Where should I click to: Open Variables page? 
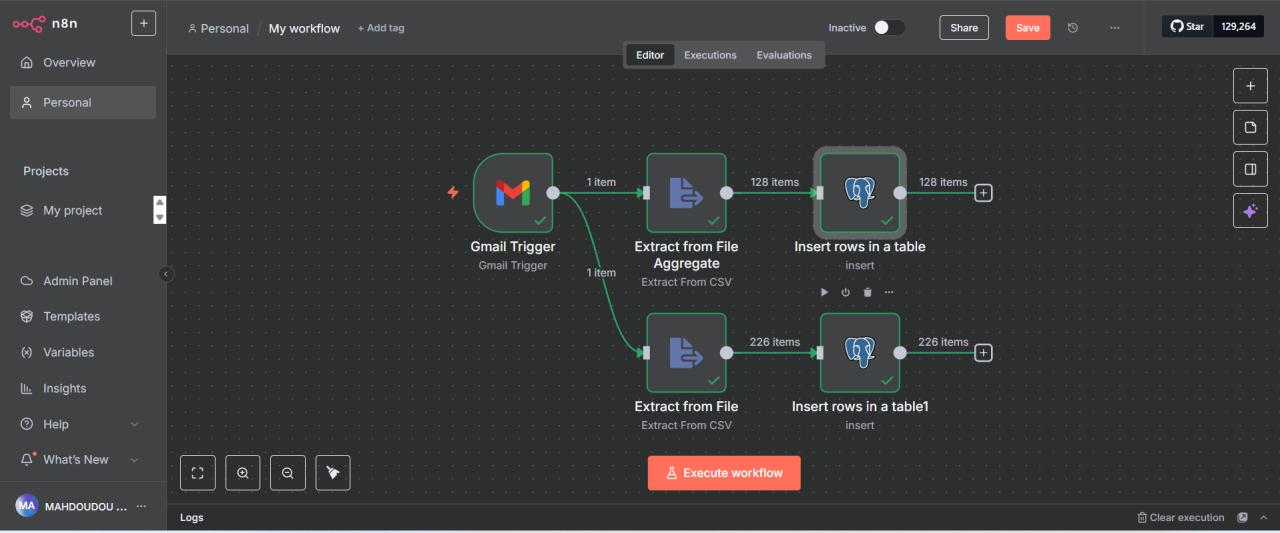[68, 352]
